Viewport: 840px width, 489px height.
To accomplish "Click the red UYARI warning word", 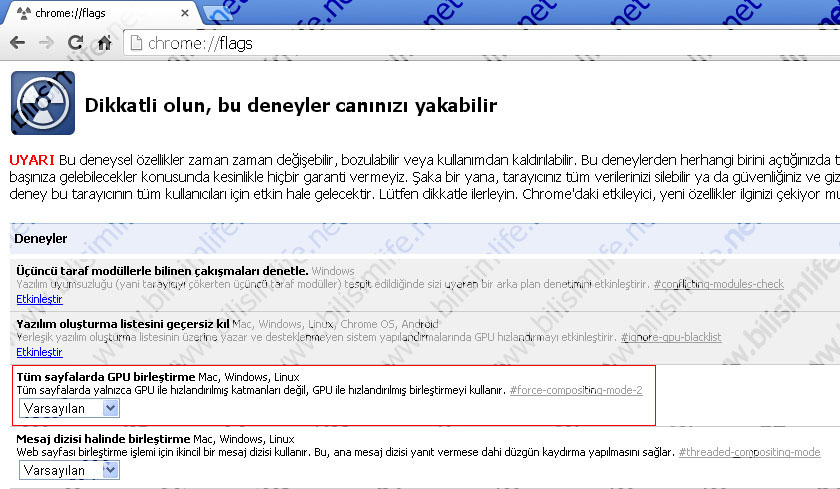I will coord(32,160).
